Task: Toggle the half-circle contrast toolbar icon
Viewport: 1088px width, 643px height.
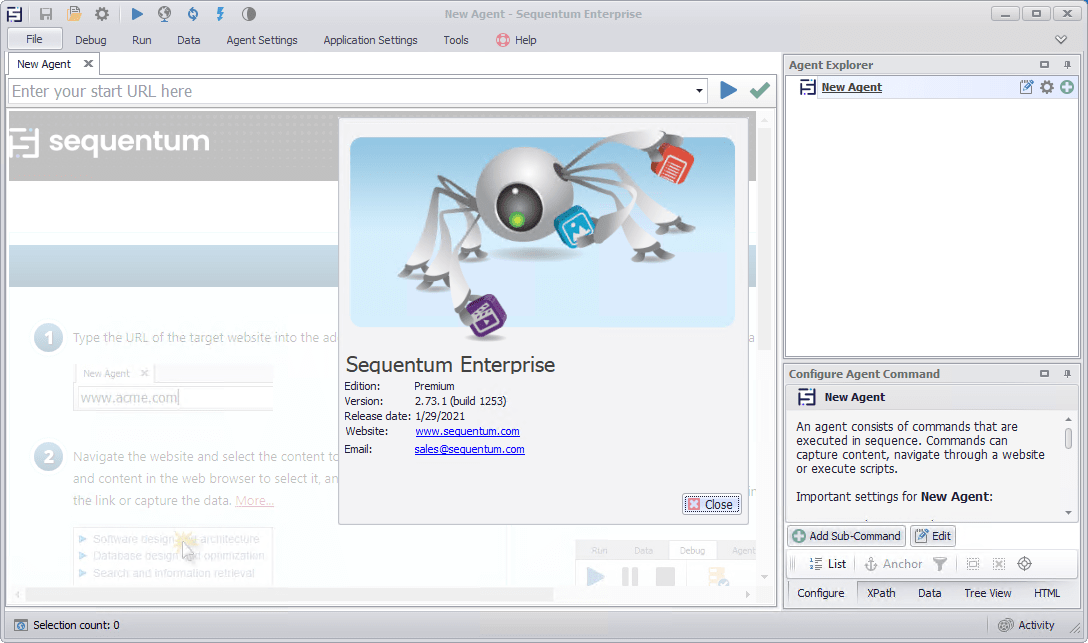Action: point(248,14)
